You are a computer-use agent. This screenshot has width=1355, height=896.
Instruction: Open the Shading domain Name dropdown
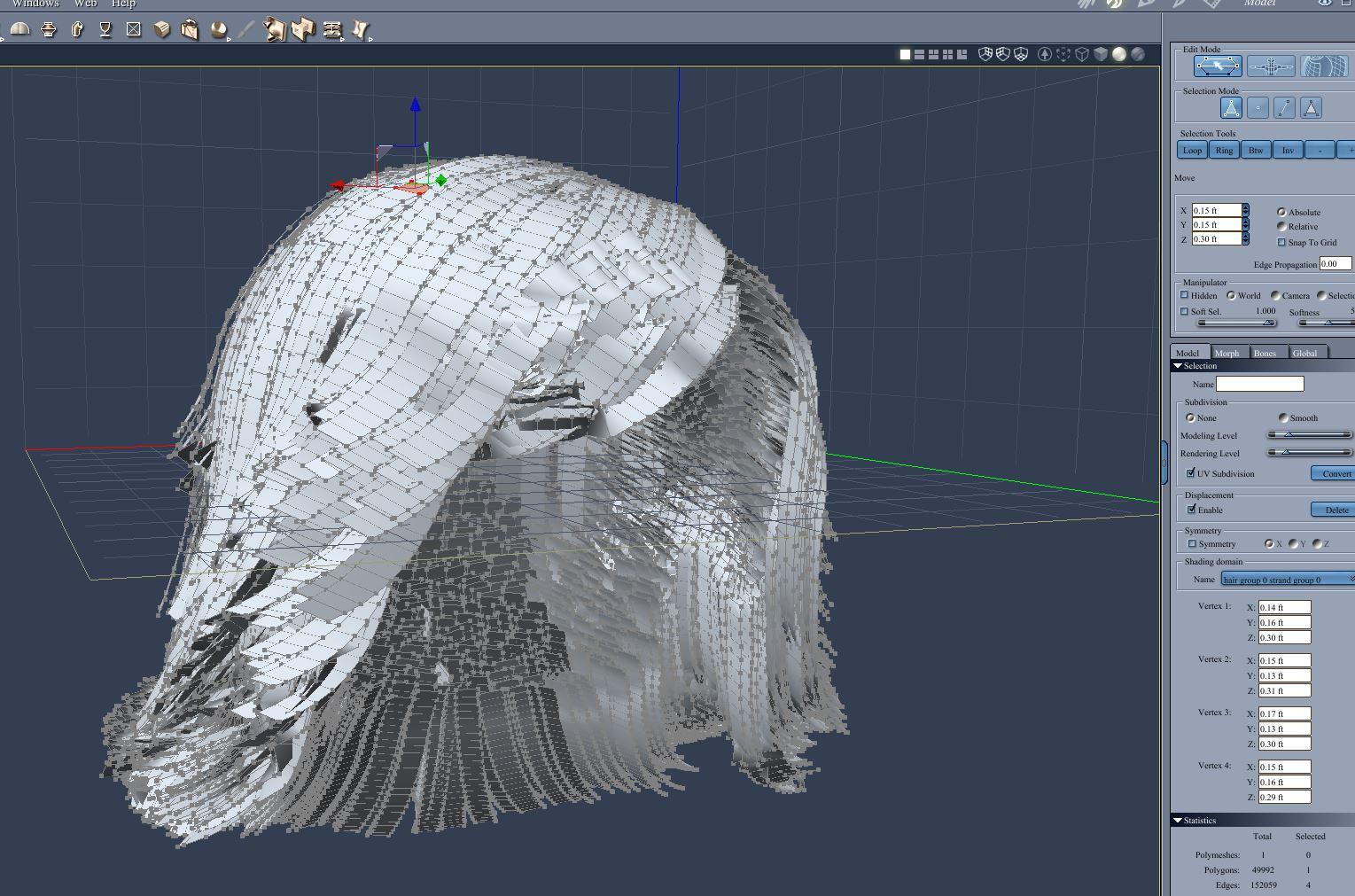[1288, 579]
